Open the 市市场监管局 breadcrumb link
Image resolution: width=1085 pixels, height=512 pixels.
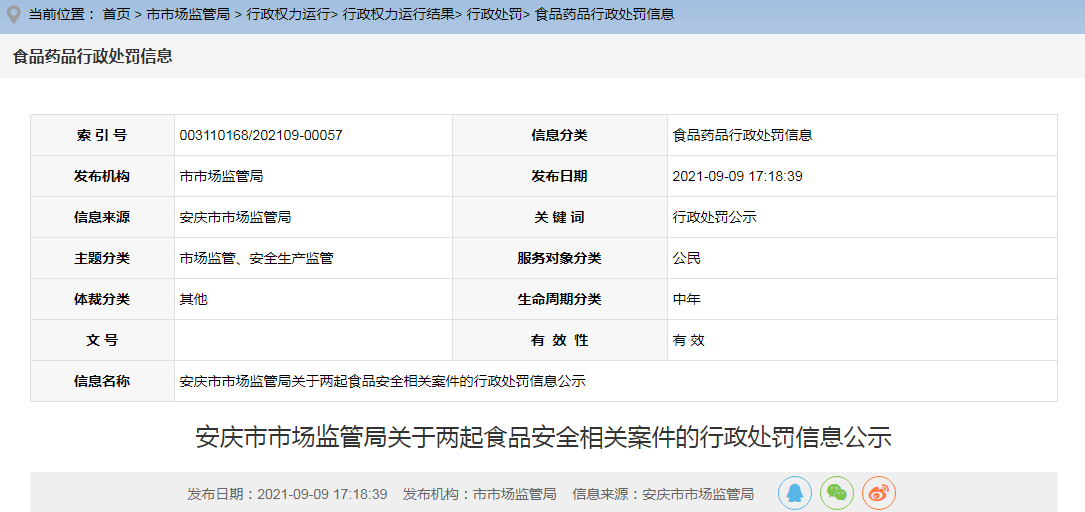188,14
